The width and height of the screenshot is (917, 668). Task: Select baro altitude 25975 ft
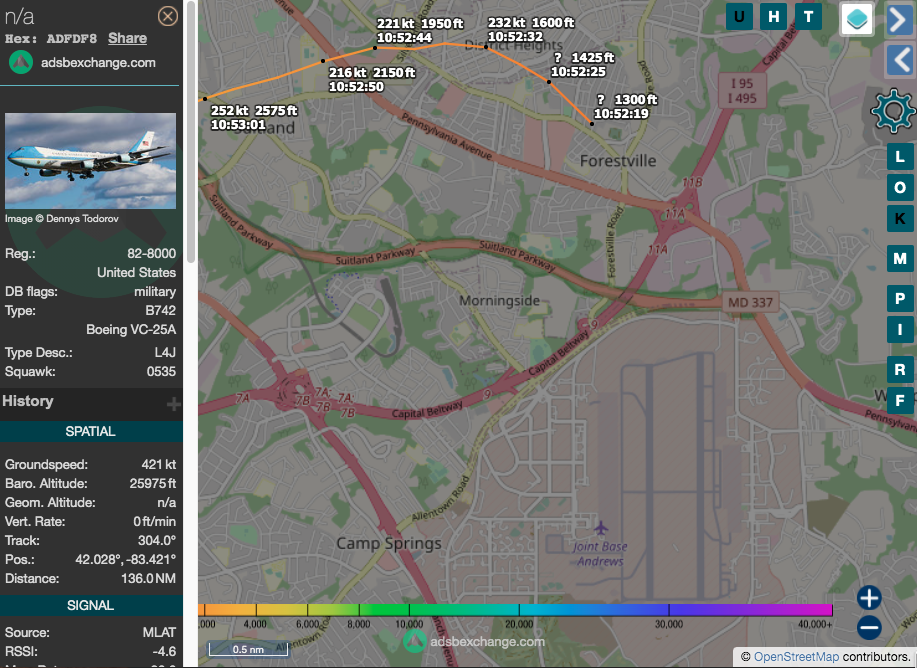153,484
